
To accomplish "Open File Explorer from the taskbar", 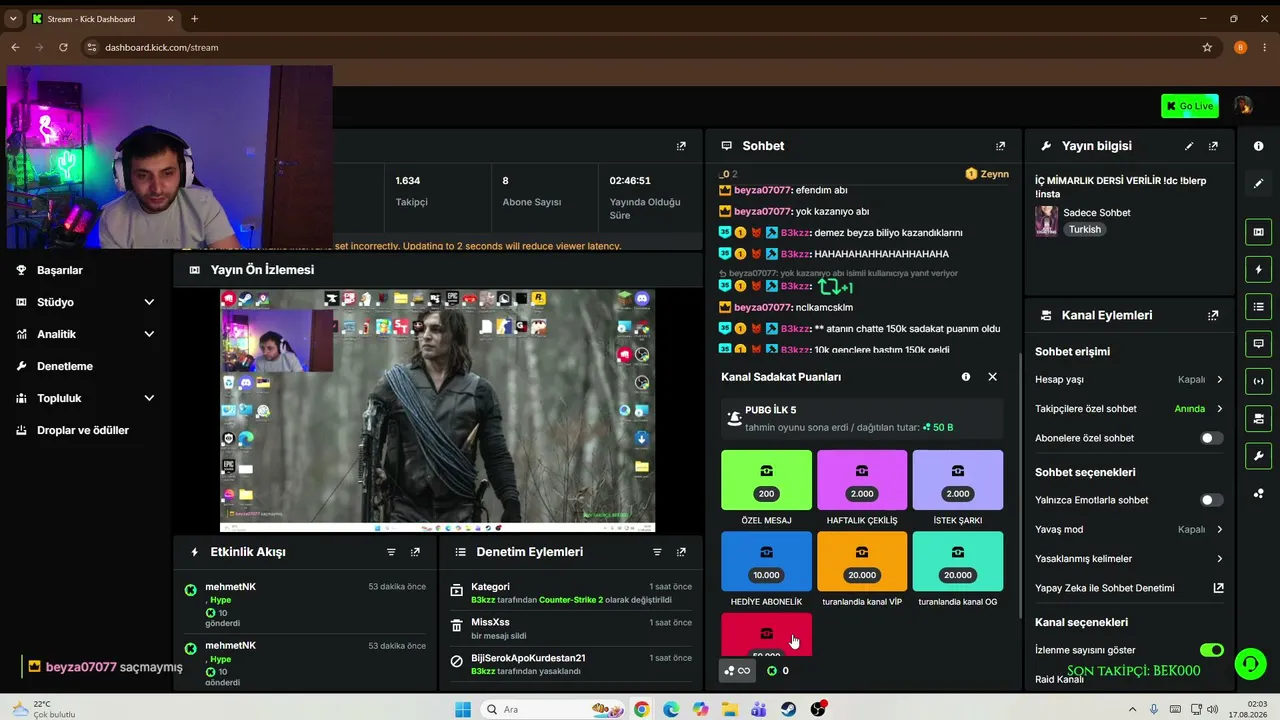I will (730, 709).
